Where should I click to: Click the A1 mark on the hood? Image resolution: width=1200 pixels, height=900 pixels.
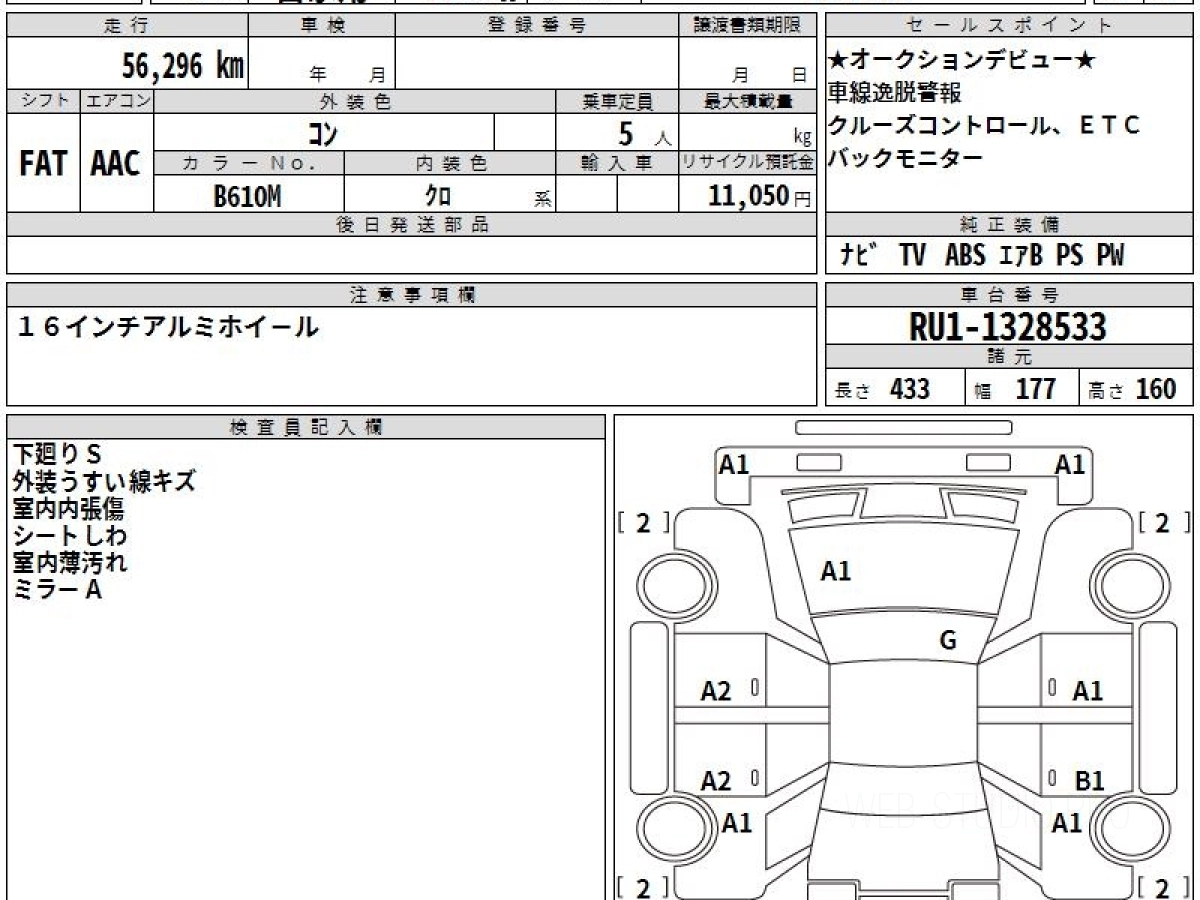coord(835,571)
